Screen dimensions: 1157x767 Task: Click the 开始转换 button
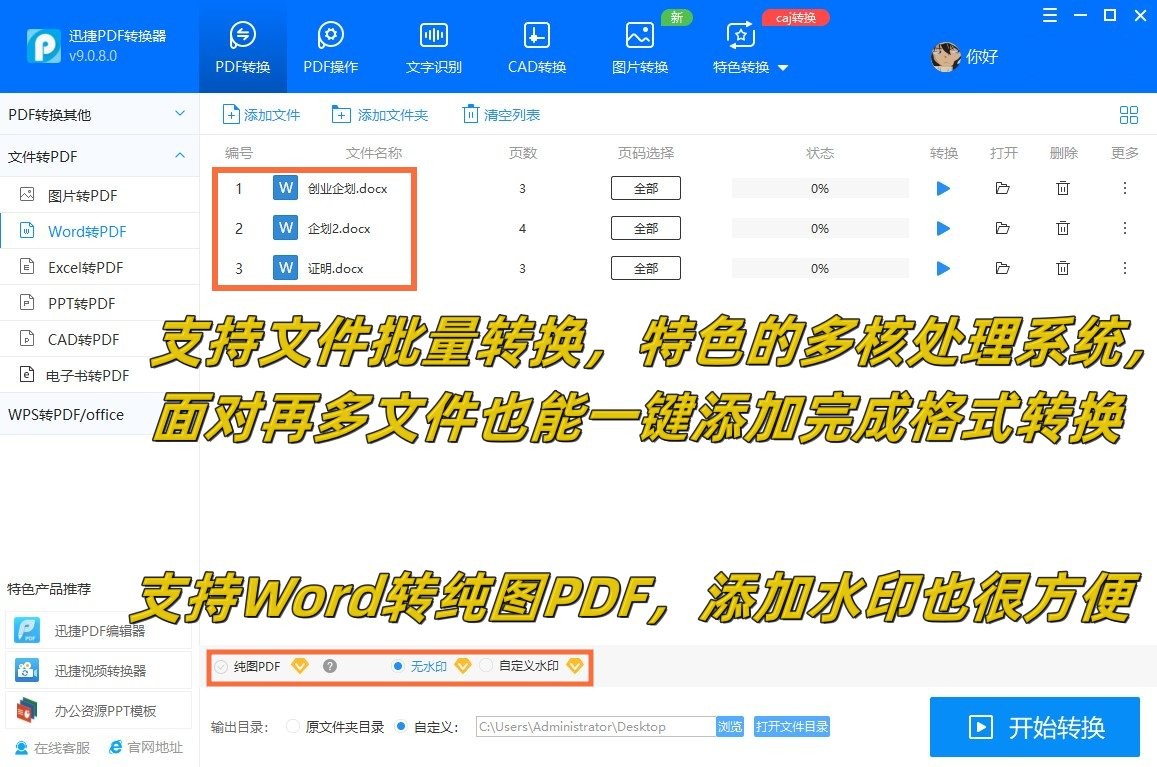point(1035,727)
